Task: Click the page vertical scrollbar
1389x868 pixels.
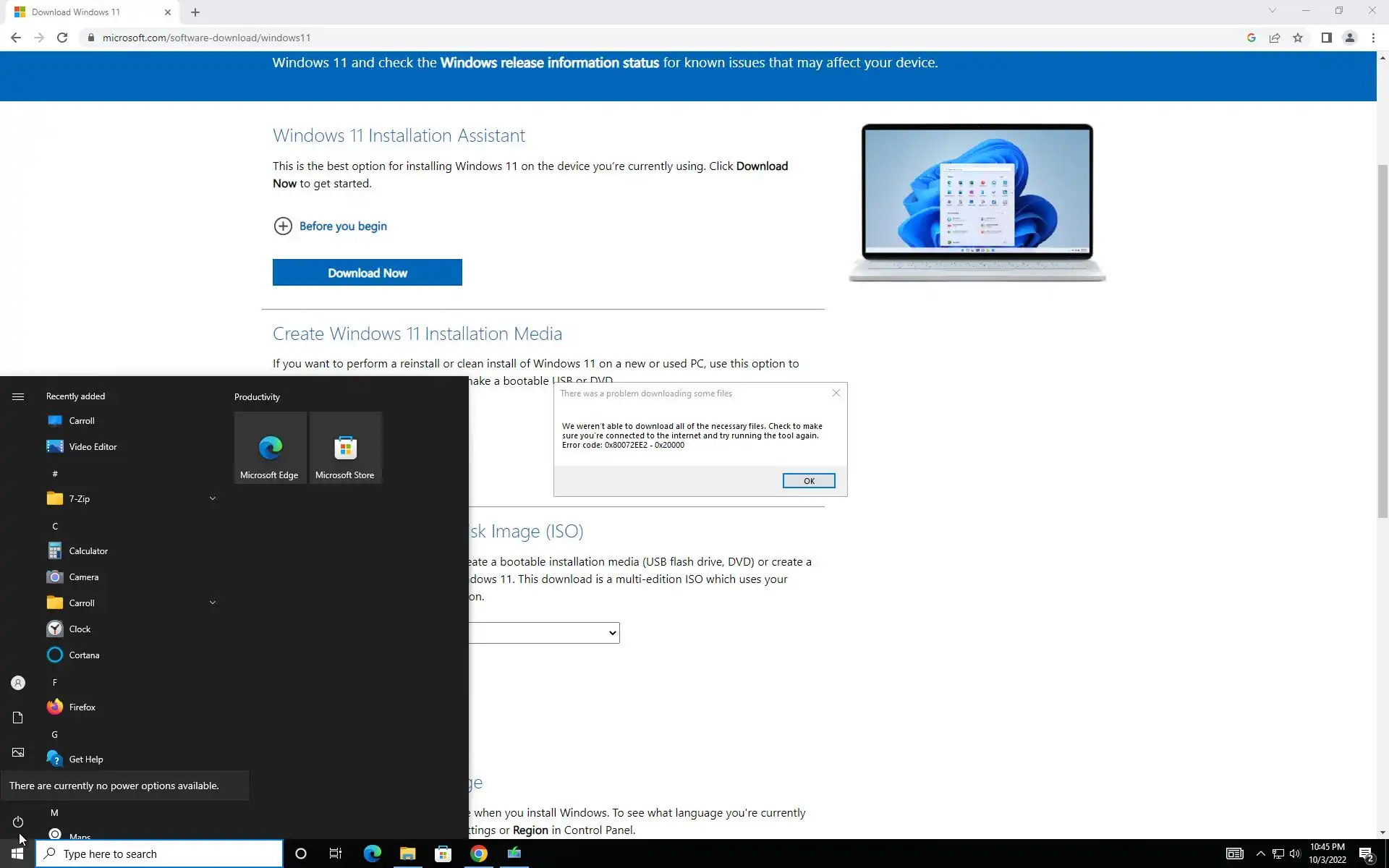Action: point(1382,340)
